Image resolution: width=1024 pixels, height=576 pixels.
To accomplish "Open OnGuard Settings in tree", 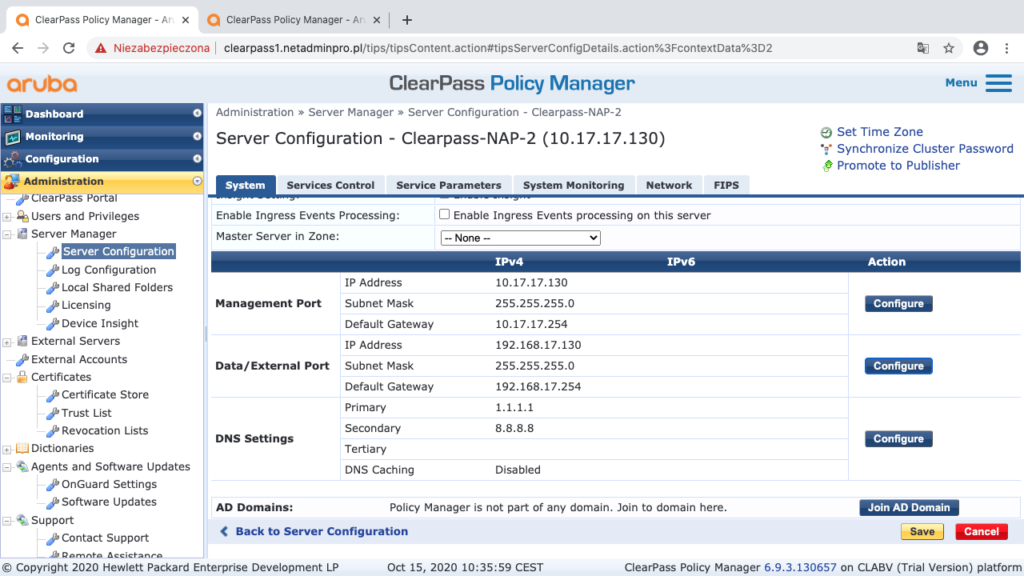I will pyautogui.click(x=108, y=484).
